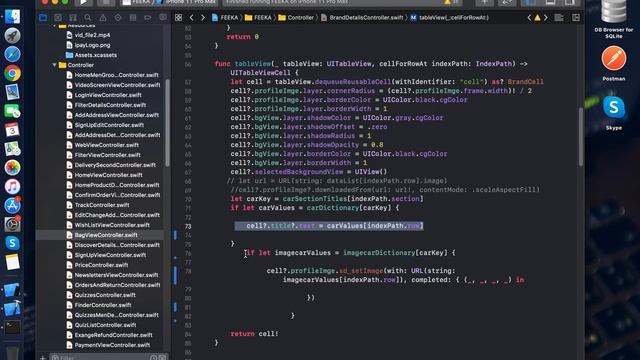Toggle the debug area visibility

550,2
